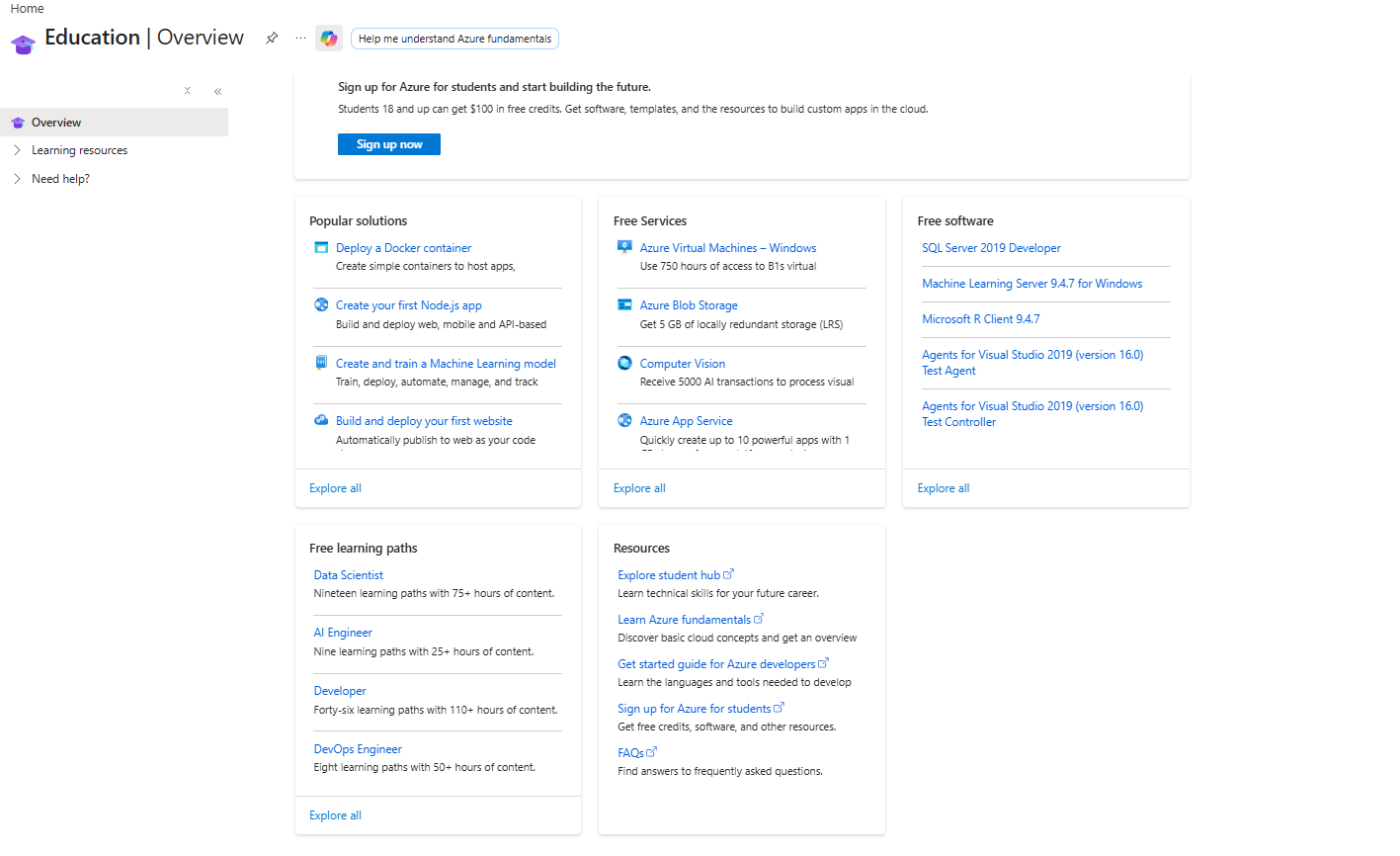Open the Azure App Service link
Image resolution: width=1400 pixels, height=856 pixels.
coord(687,421)
